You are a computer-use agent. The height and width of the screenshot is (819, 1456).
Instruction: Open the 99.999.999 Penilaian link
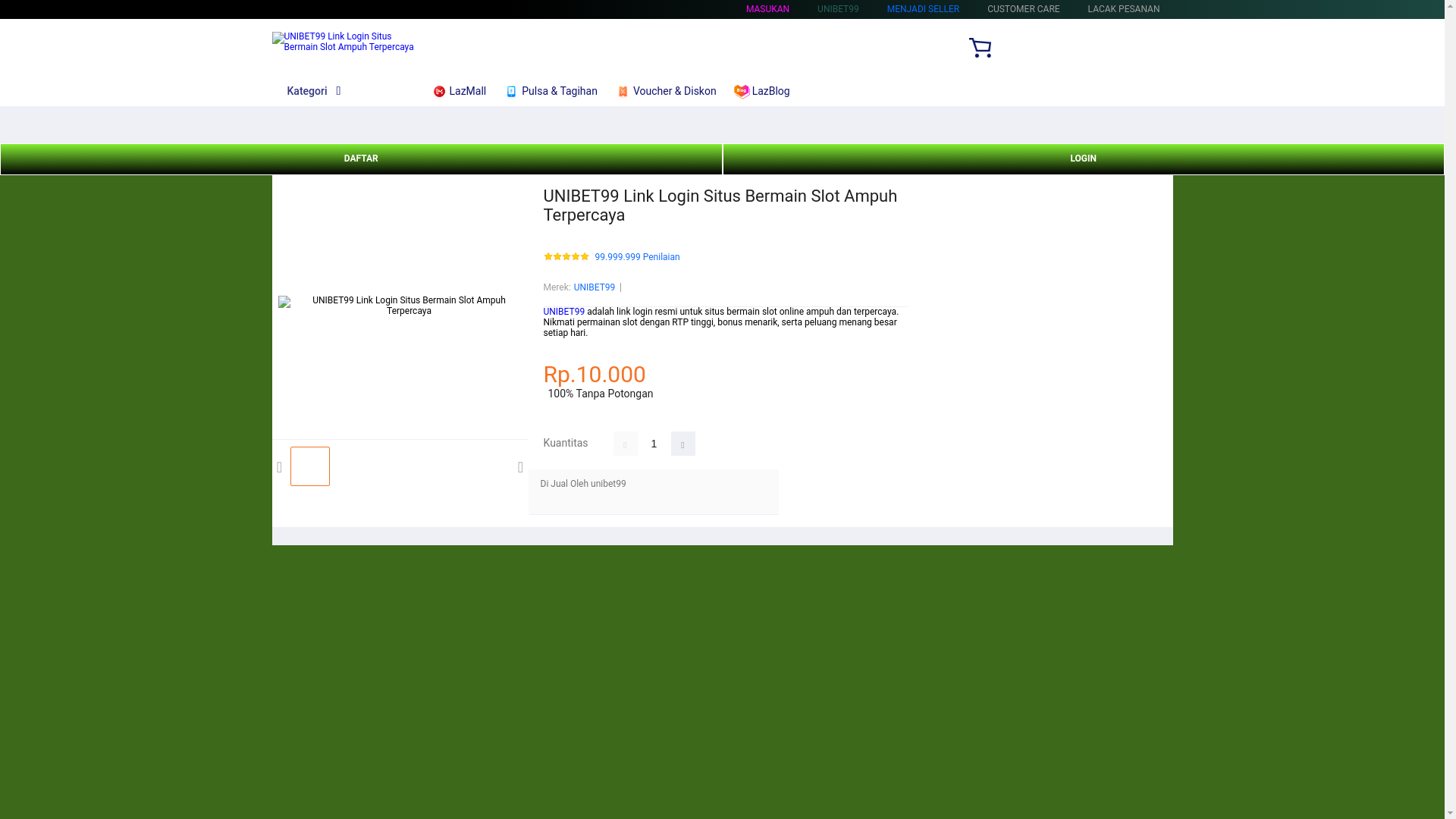pos(636,257)
